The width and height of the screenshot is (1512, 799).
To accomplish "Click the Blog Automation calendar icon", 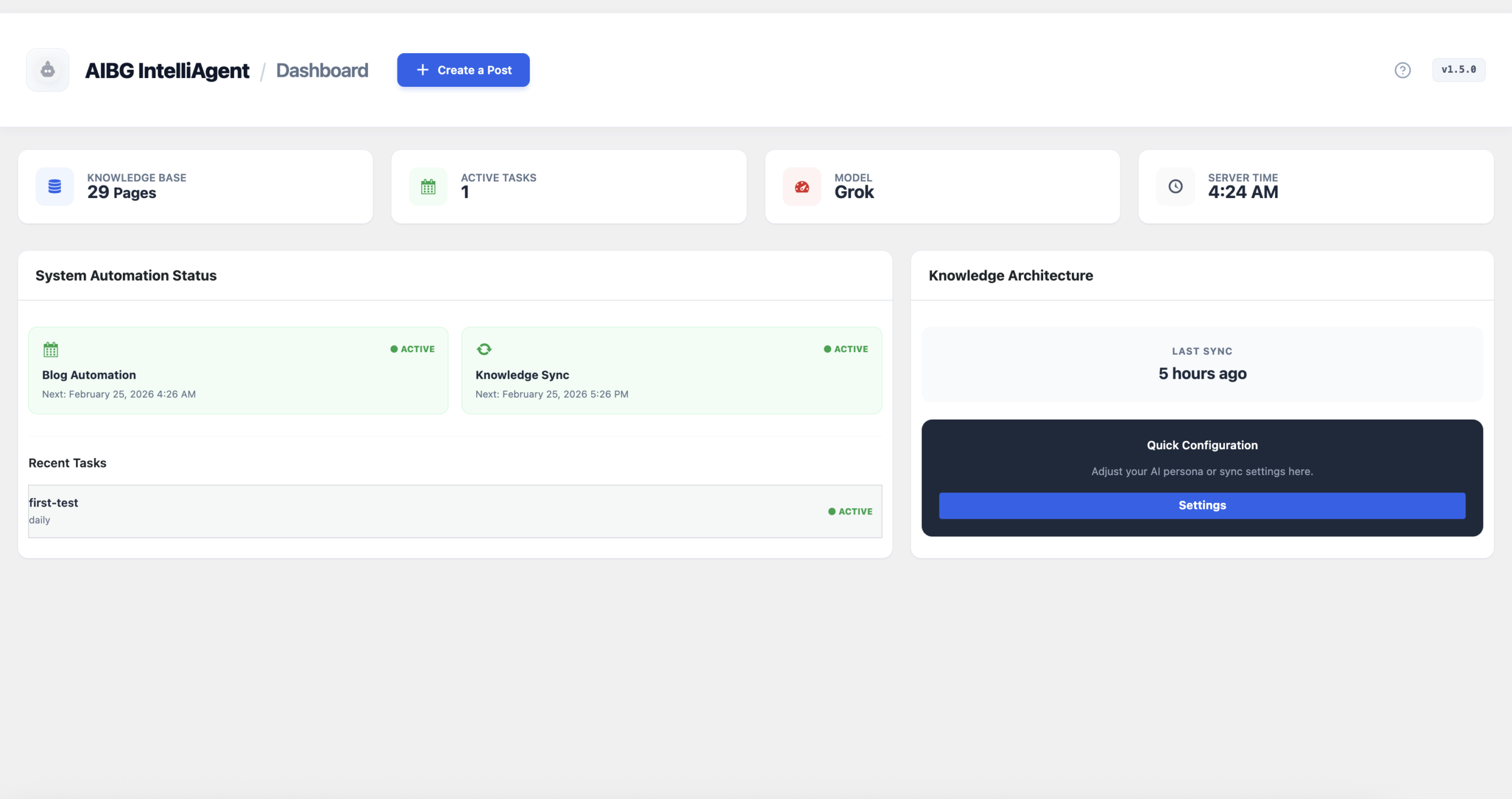I will point(51,349).
